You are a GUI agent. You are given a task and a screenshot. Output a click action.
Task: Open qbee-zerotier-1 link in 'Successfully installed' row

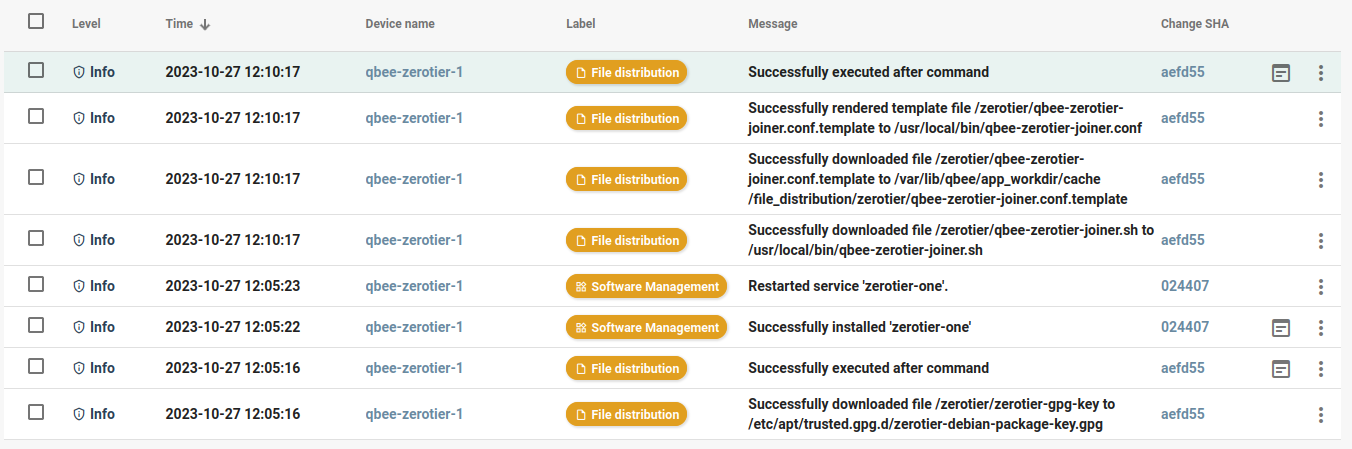click(414, 327)
